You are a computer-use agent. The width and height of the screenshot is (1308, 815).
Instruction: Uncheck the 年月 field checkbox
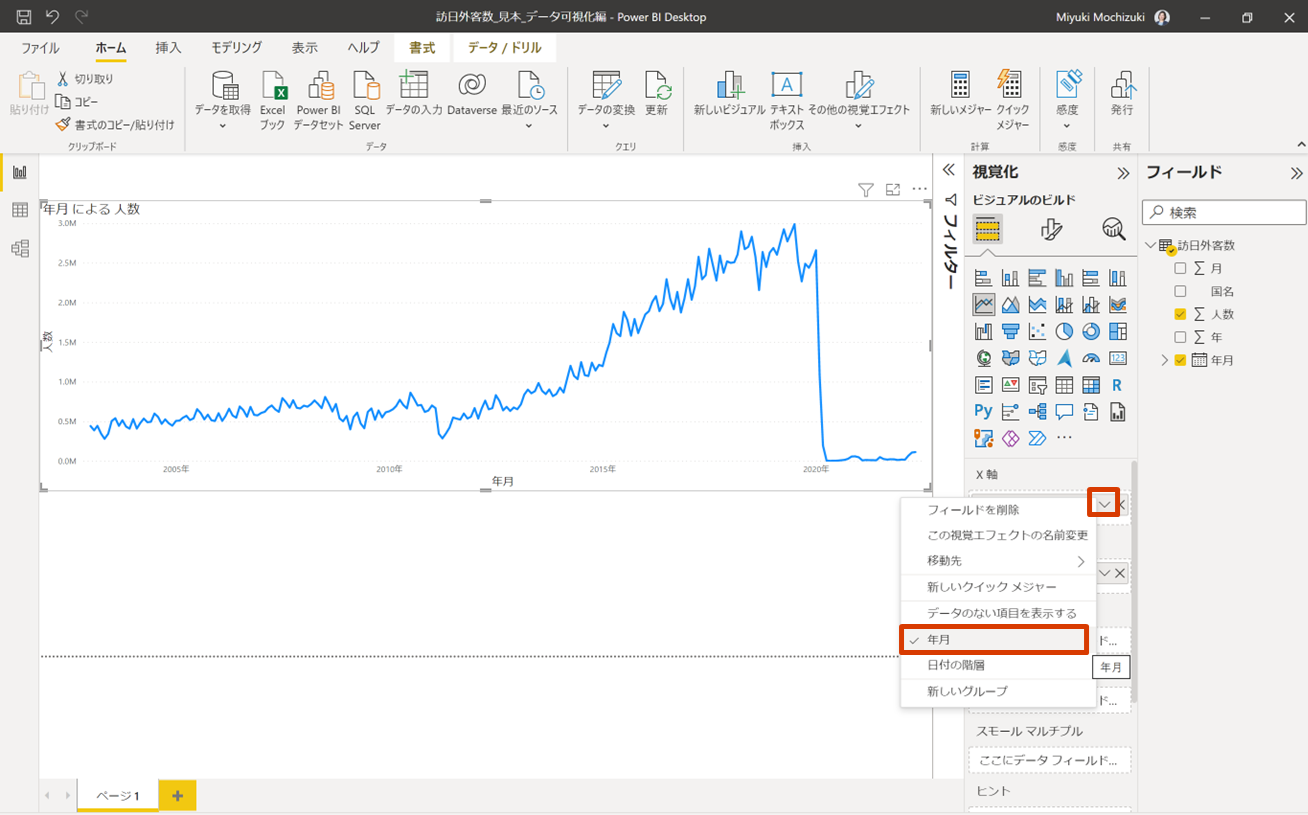click(1180, 360)
